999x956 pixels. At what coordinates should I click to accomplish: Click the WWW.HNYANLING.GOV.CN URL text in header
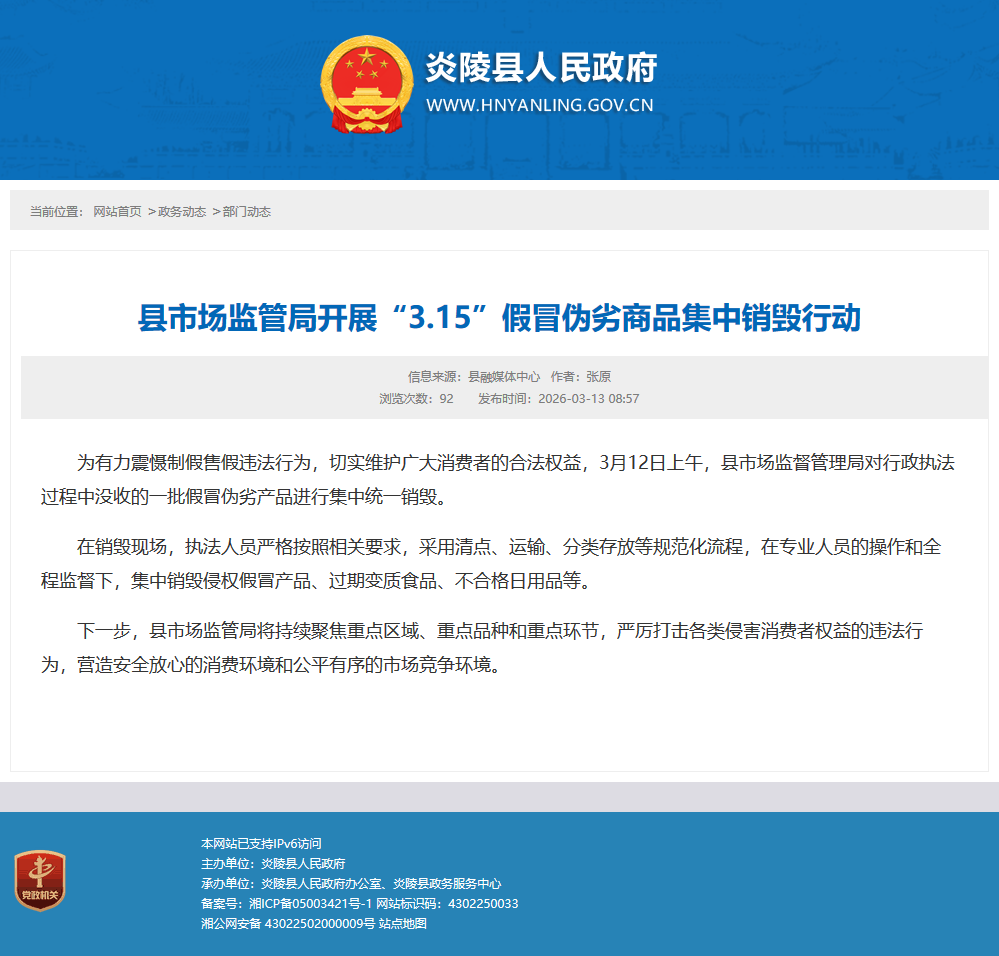point(540,106)
